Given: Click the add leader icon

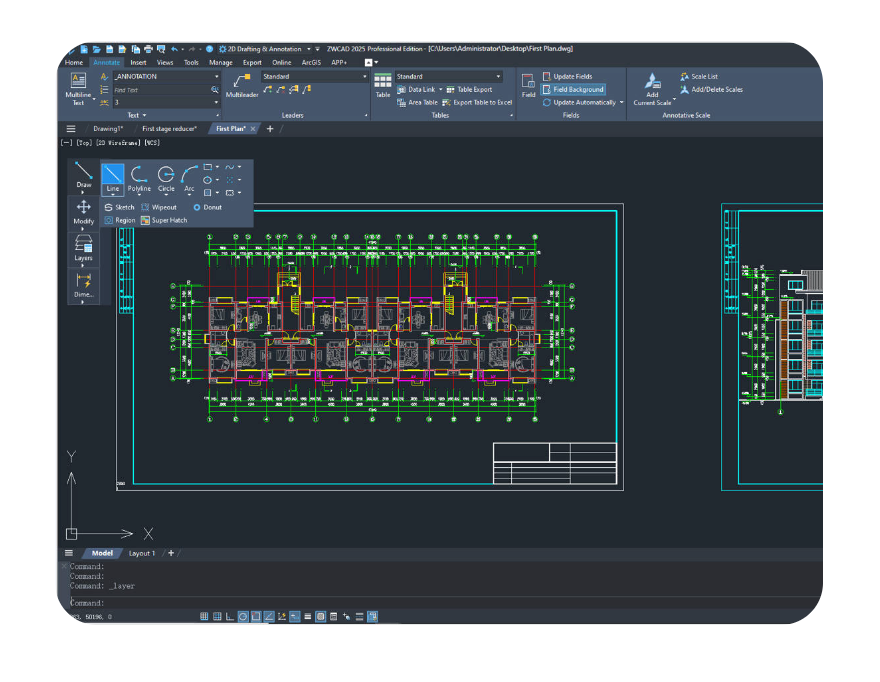Looking at the screenshot, I should (268, 89).
